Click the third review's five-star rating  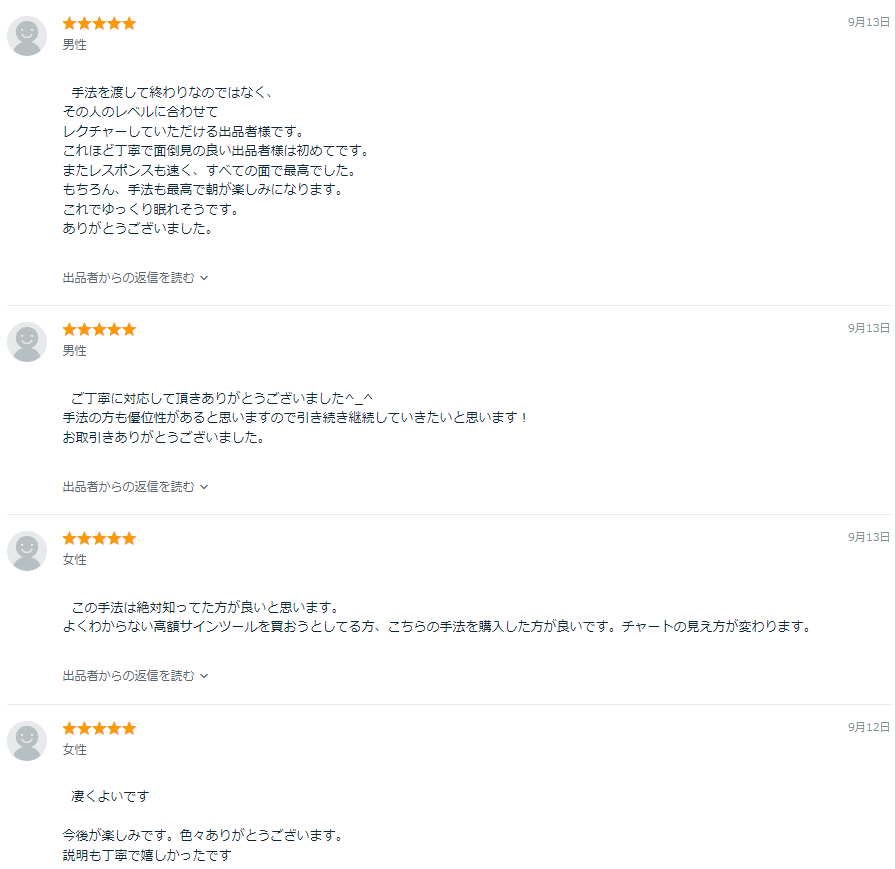coord(99,538)
